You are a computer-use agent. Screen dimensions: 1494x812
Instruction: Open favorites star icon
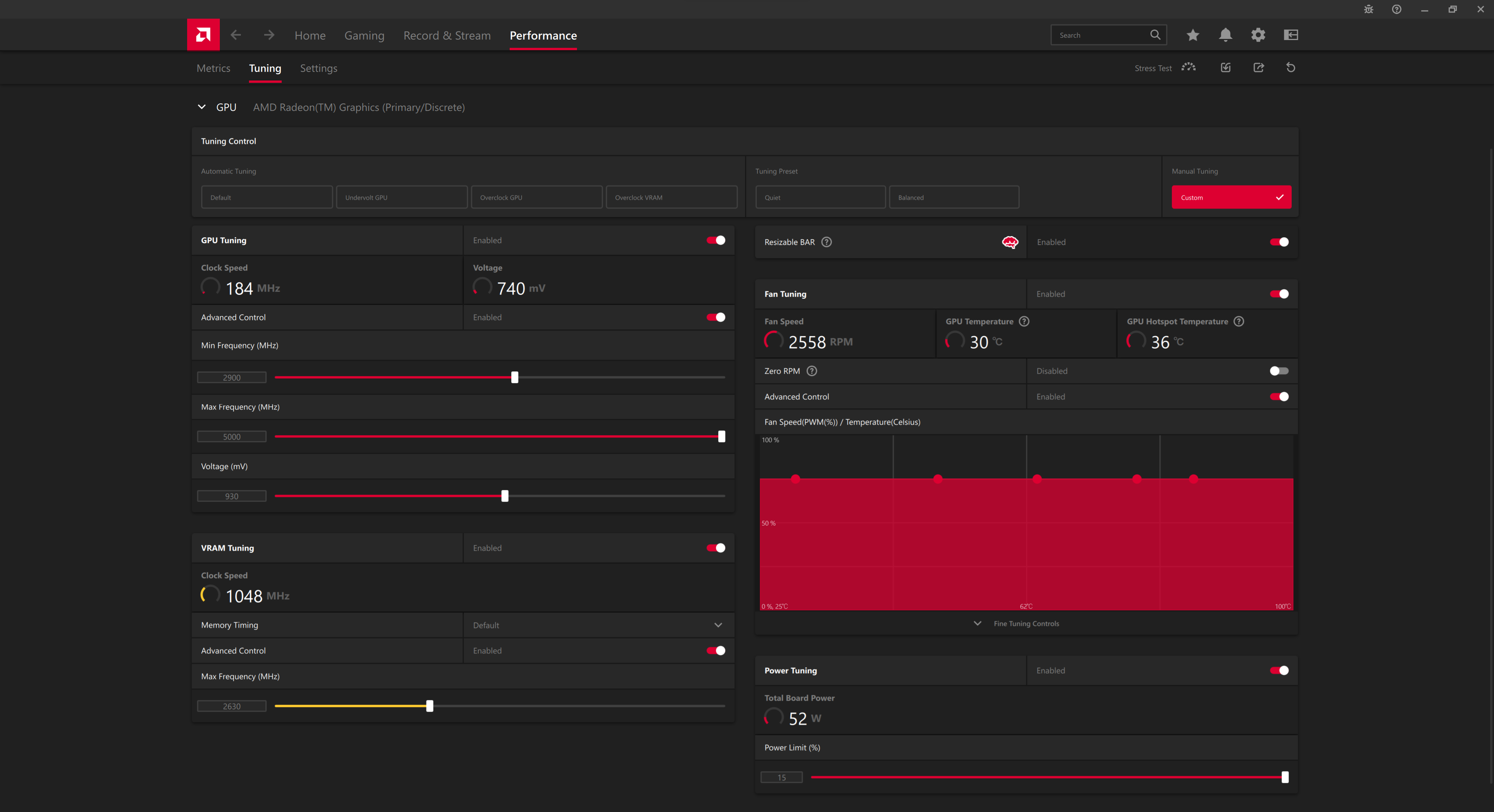tap(1192, 35)
